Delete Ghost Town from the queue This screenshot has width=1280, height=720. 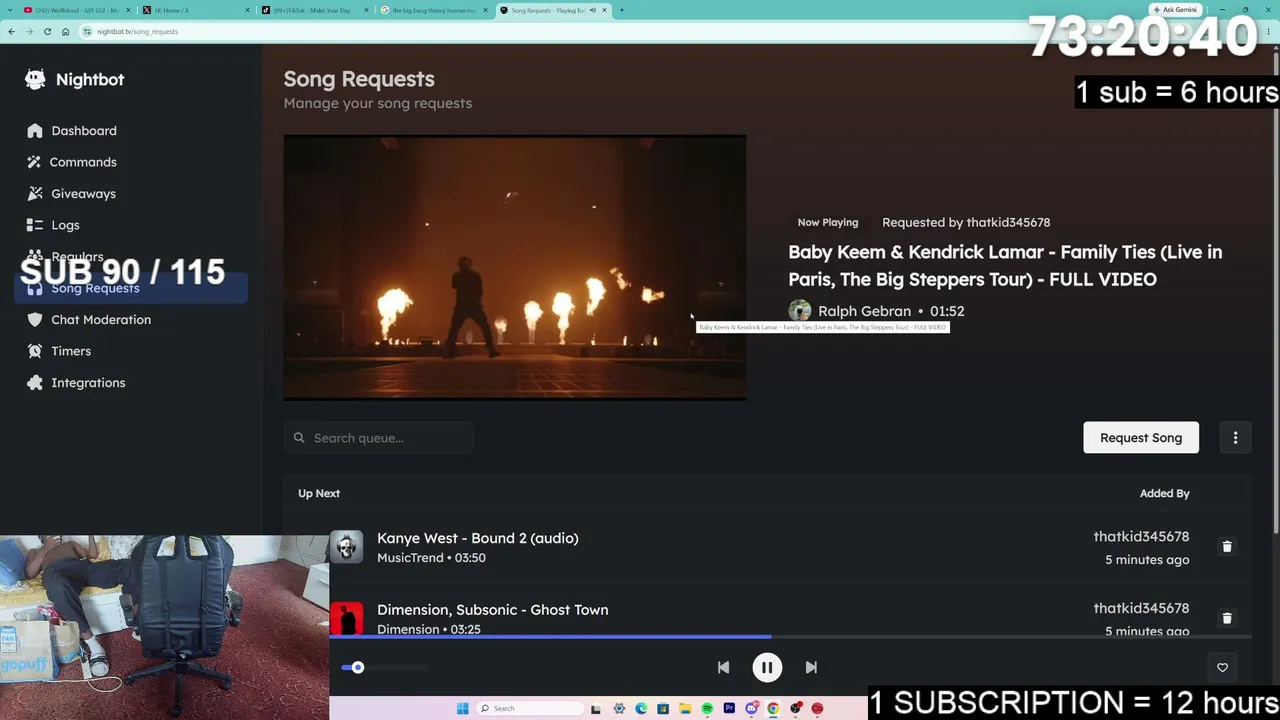(1227, 618)
